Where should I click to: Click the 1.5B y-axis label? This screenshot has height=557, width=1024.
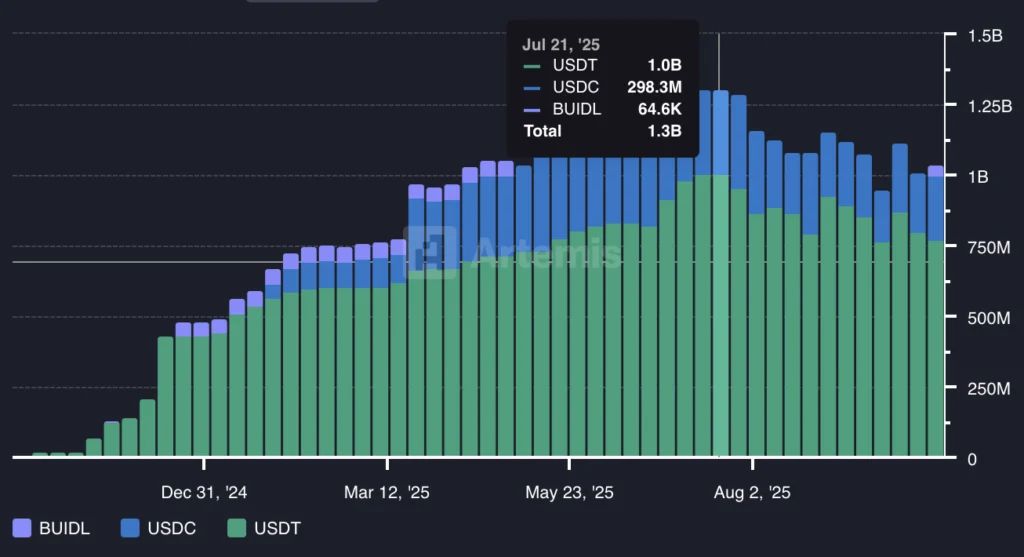click(x=985, y=36)
